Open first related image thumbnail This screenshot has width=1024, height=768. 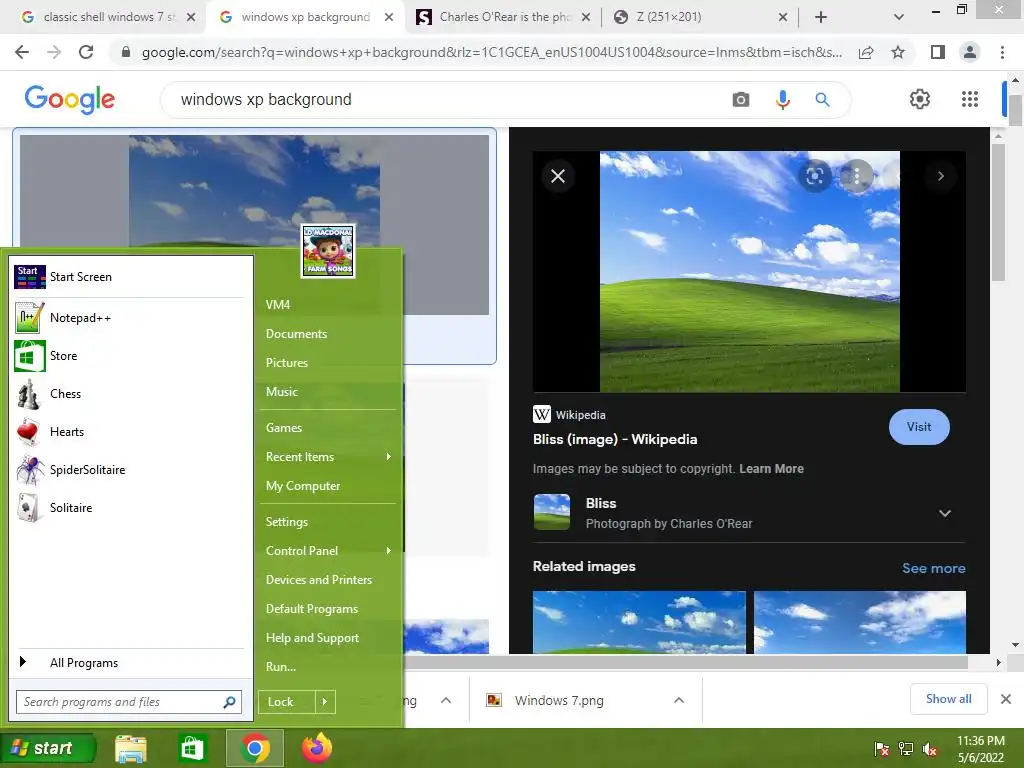click(x=639, y=622)
